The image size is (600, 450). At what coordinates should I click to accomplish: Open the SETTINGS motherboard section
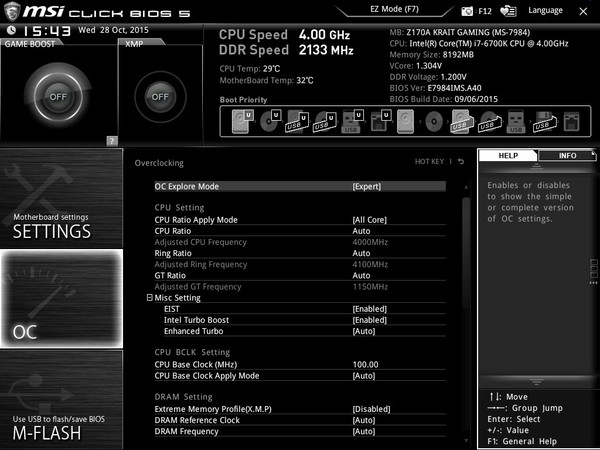pyautogui.click(x=62, y=198)
